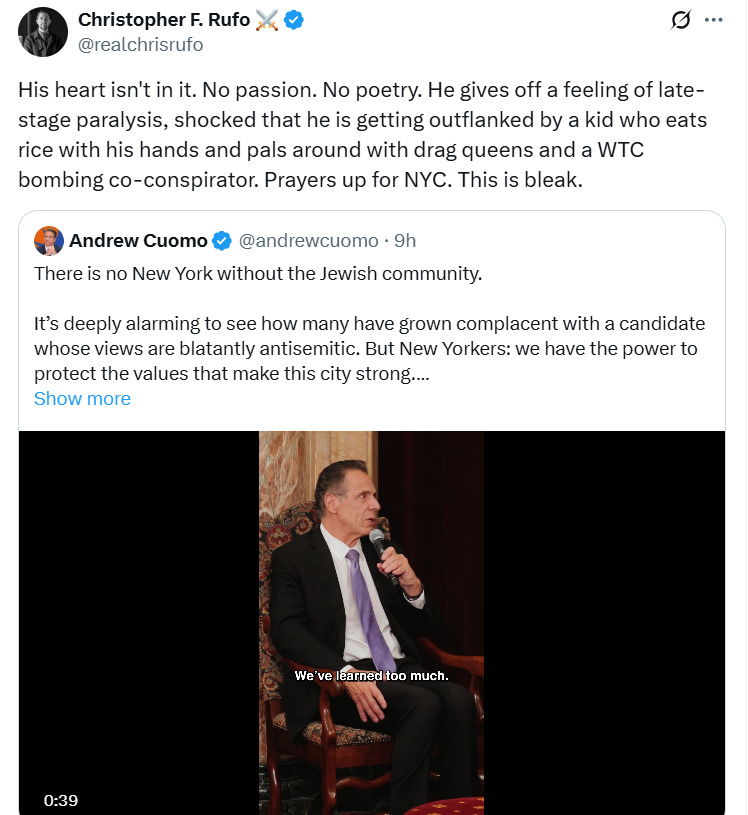Click the video caption 'We've learned too much.'

pos(371,676)
